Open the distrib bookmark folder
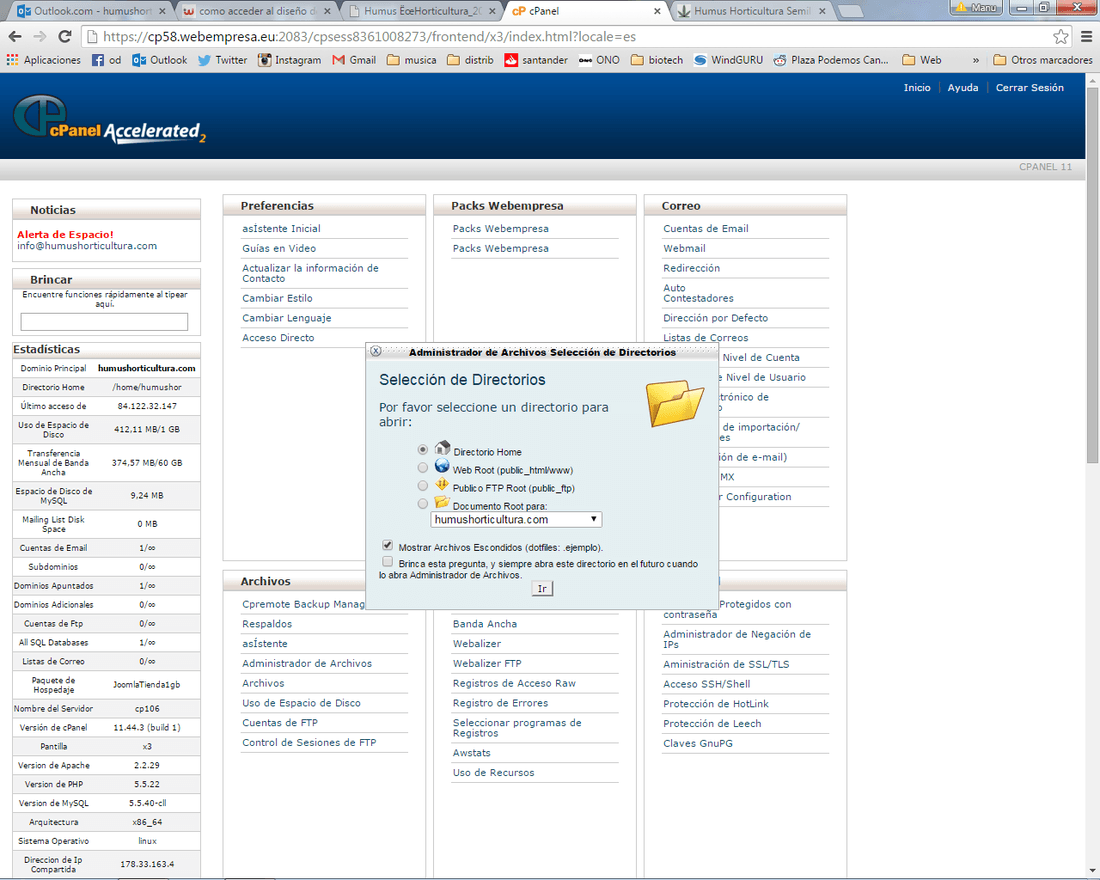 click(x=470, y=60)
